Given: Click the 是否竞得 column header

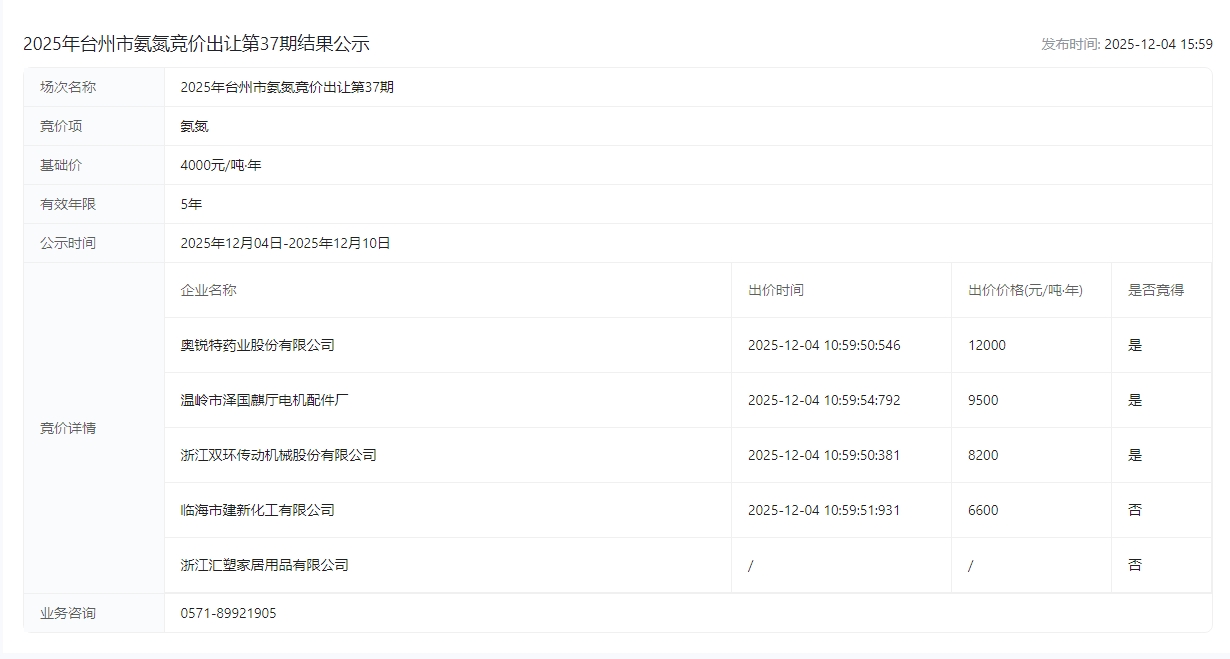Looking at the screenshot, I should (x=1155, y=290).
